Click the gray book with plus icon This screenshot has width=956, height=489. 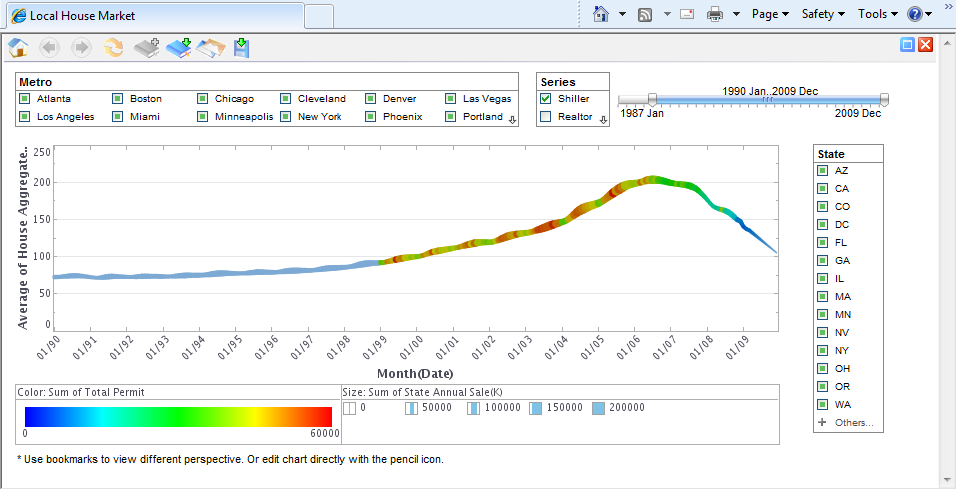(147, 47)
